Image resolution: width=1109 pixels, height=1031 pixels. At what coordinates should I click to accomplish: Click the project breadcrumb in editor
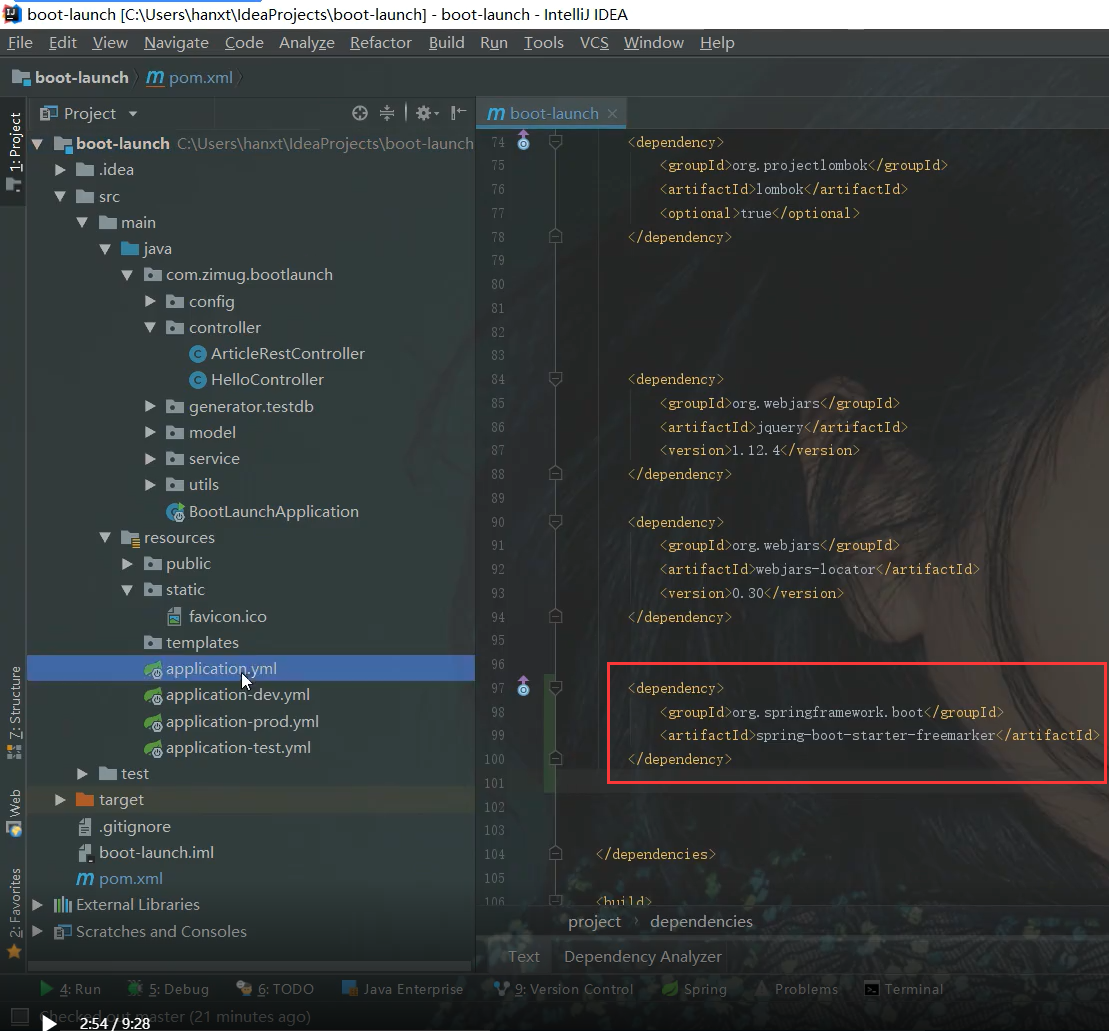click(x=594, y=921)
